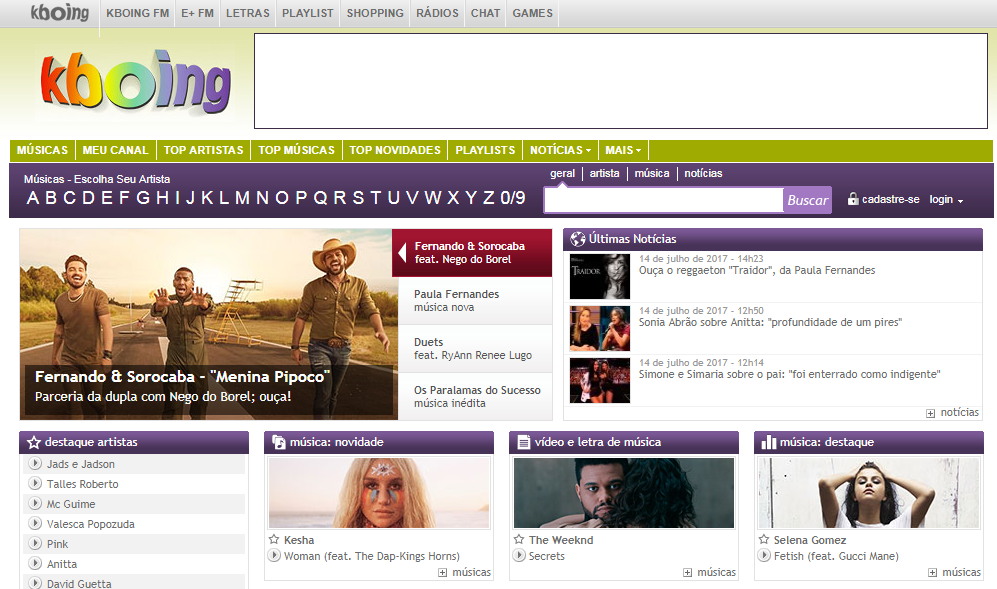
Task: Go to TOP ARTISTAS
Action: tap(203, 150)
